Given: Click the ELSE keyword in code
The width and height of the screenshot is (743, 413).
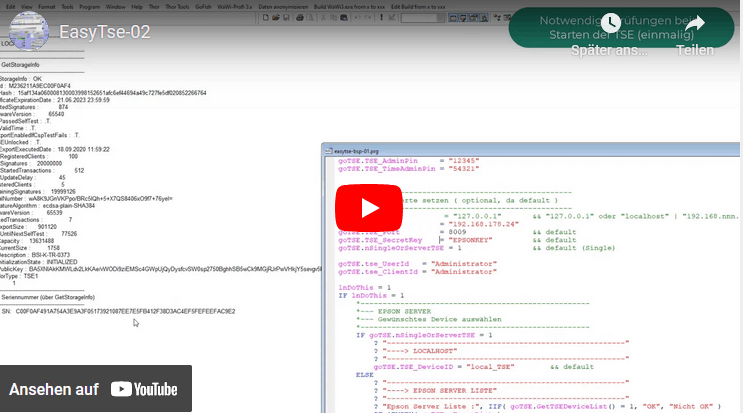Looking at the screenshot, I should pyautogui.click(x=365, y=375).
